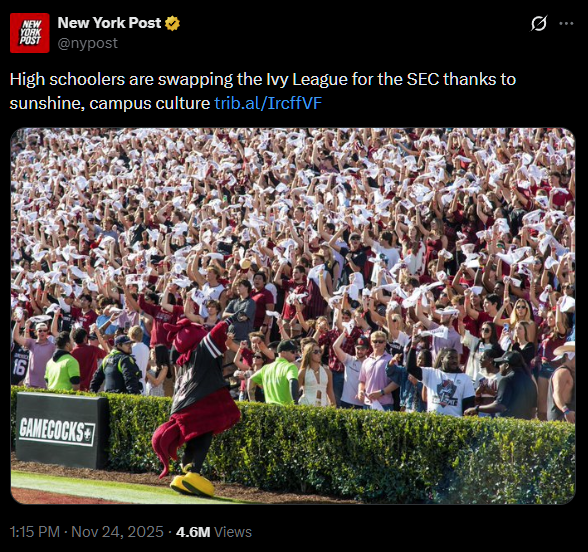Viewport: 588px width, 552px height.
Task: Open the stadium crowd photo
Action: (x=293, y=316)
